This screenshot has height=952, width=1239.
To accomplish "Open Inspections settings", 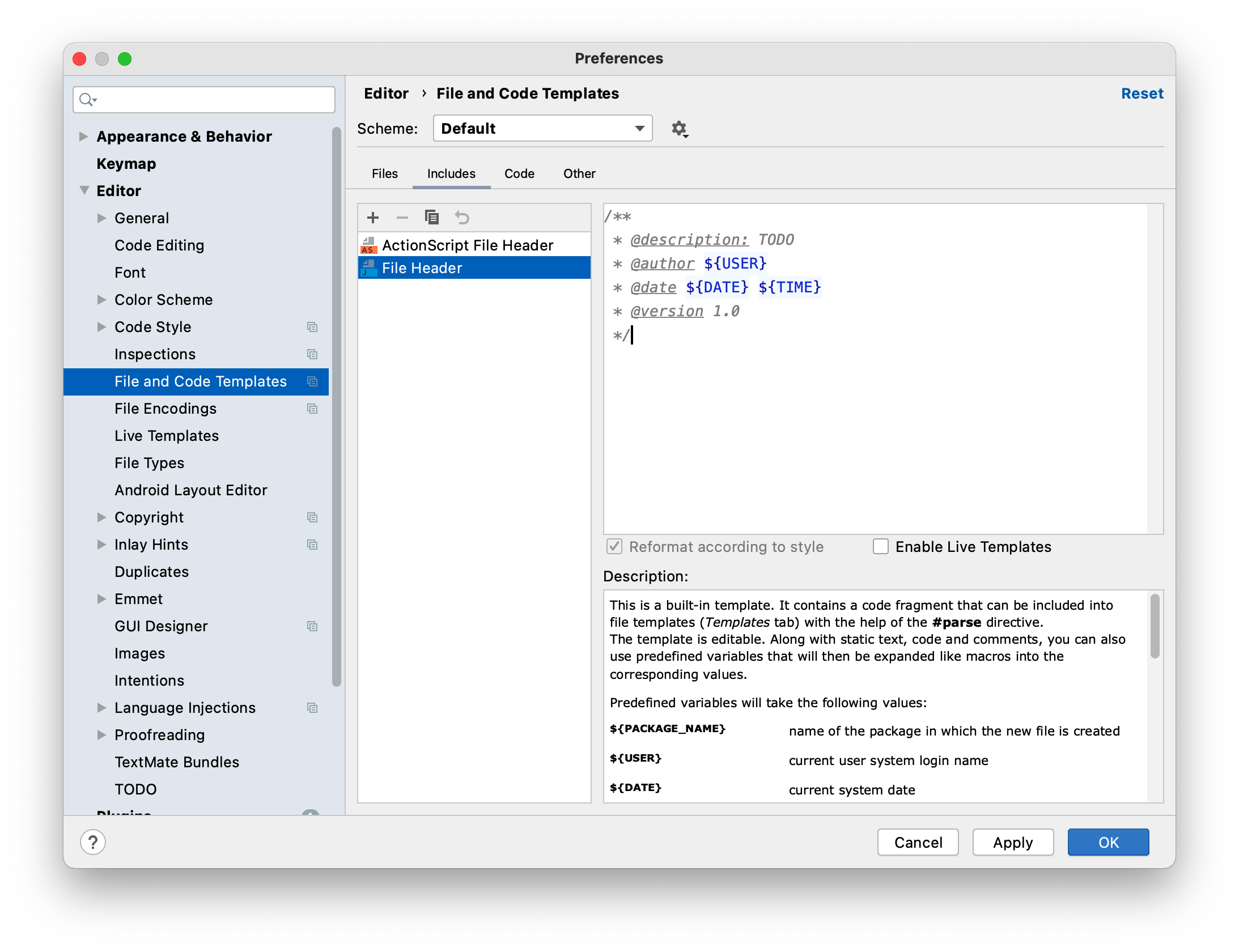I will 155,354.
